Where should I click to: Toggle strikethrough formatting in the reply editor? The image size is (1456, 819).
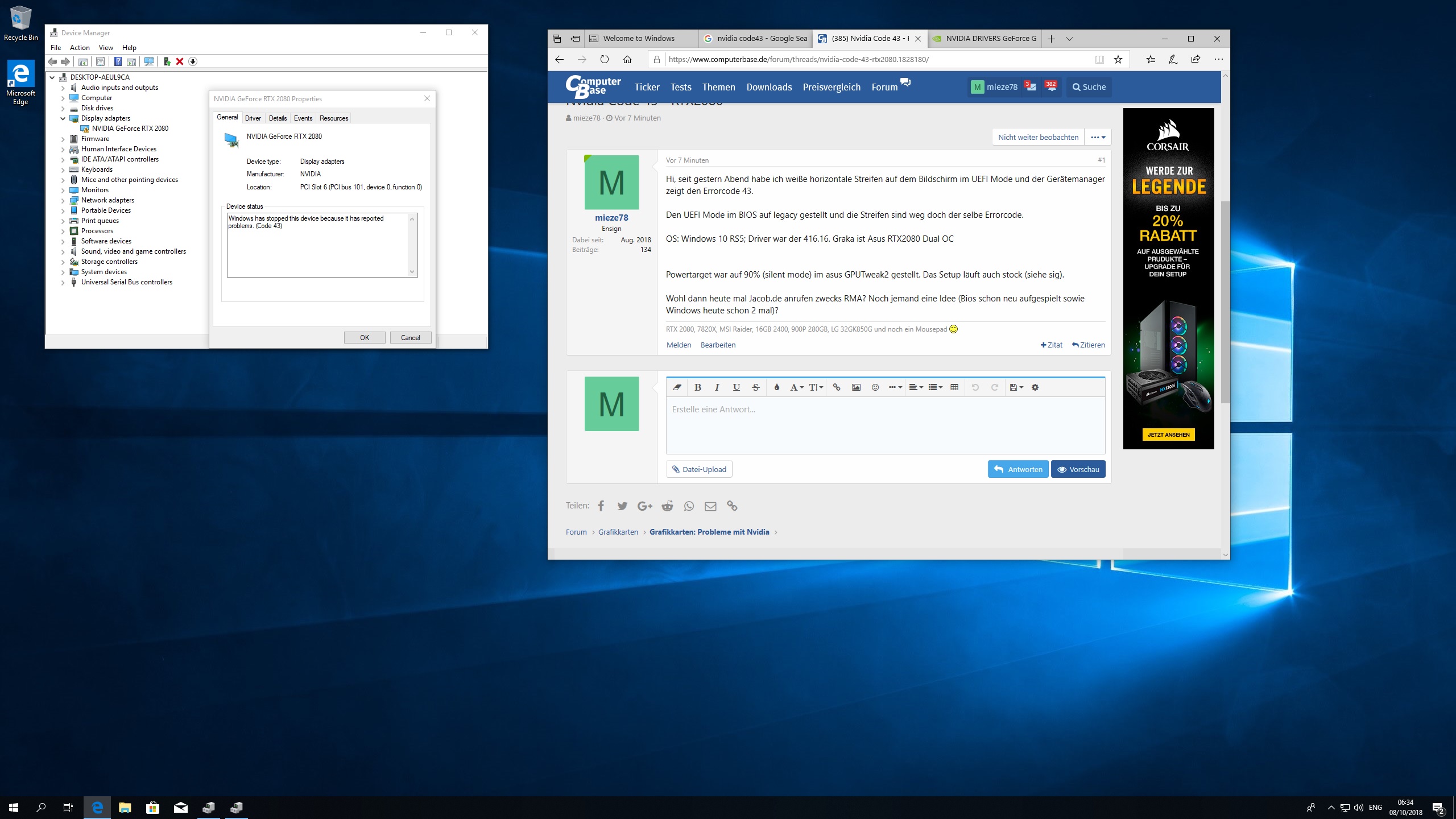pos(756,387)
